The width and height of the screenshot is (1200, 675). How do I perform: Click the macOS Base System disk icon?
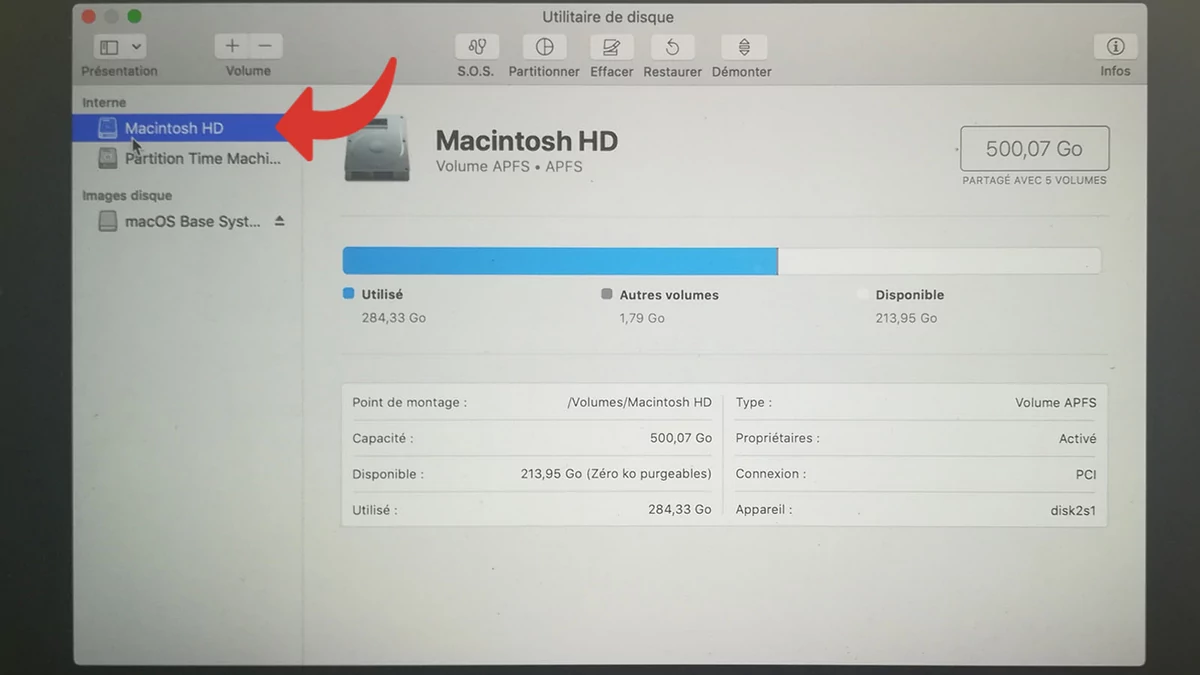tap(107, 221)
